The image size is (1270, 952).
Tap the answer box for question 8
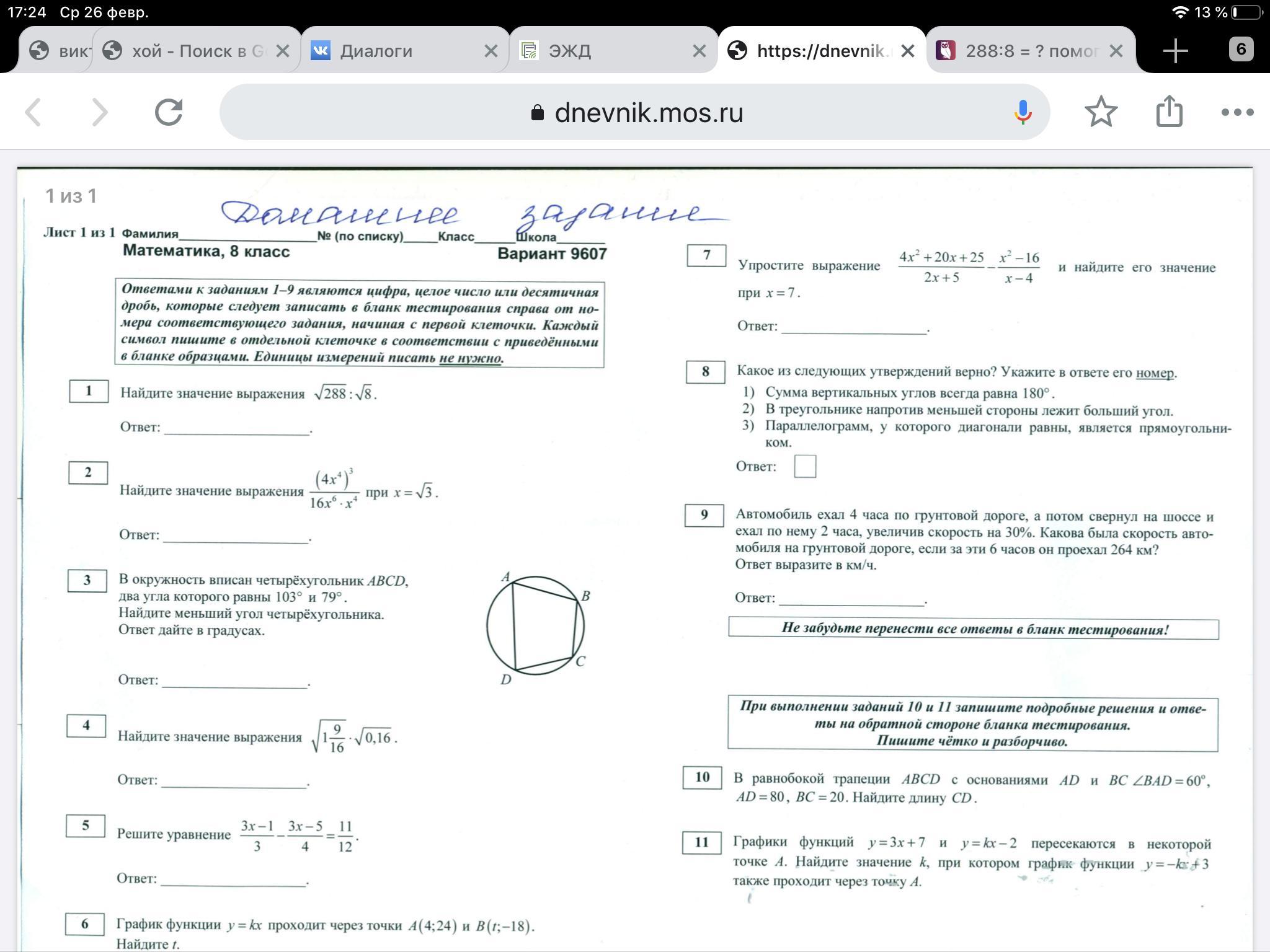tap(804, 466)
